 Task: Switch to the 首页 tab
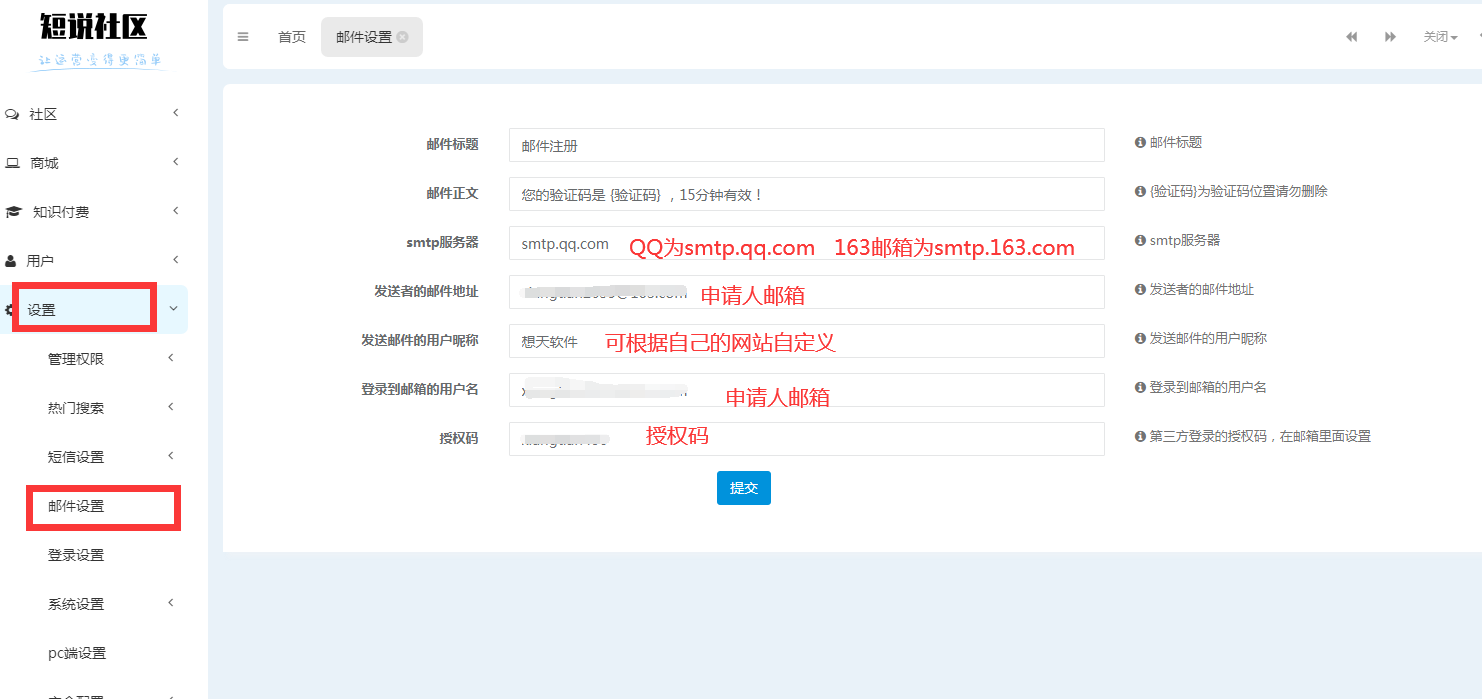[292, 37]
